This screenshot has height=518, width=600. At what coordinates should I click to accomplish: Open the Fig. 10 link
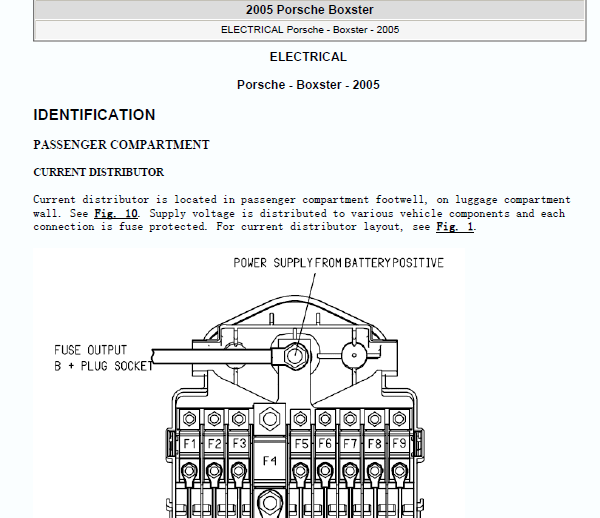[x=116, y=213]
